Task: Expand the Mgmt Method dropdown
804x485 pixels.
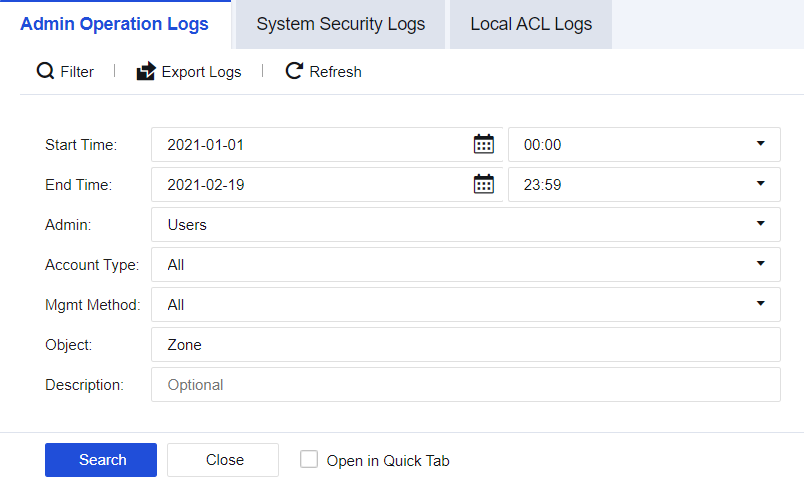Action: [x=760, y=304]
